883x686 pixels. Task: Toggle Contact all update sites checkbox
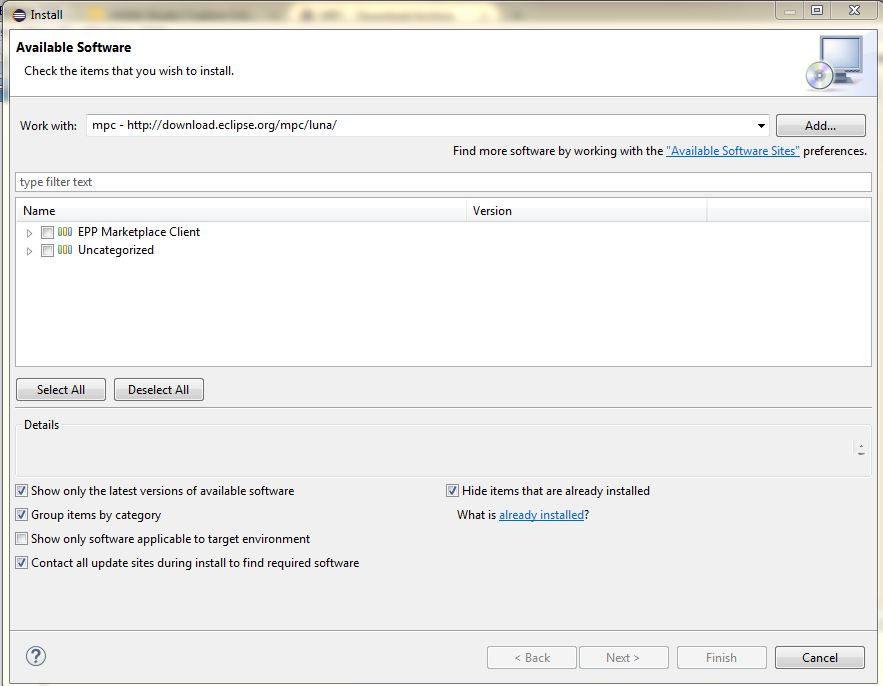[x=22, y=563]
